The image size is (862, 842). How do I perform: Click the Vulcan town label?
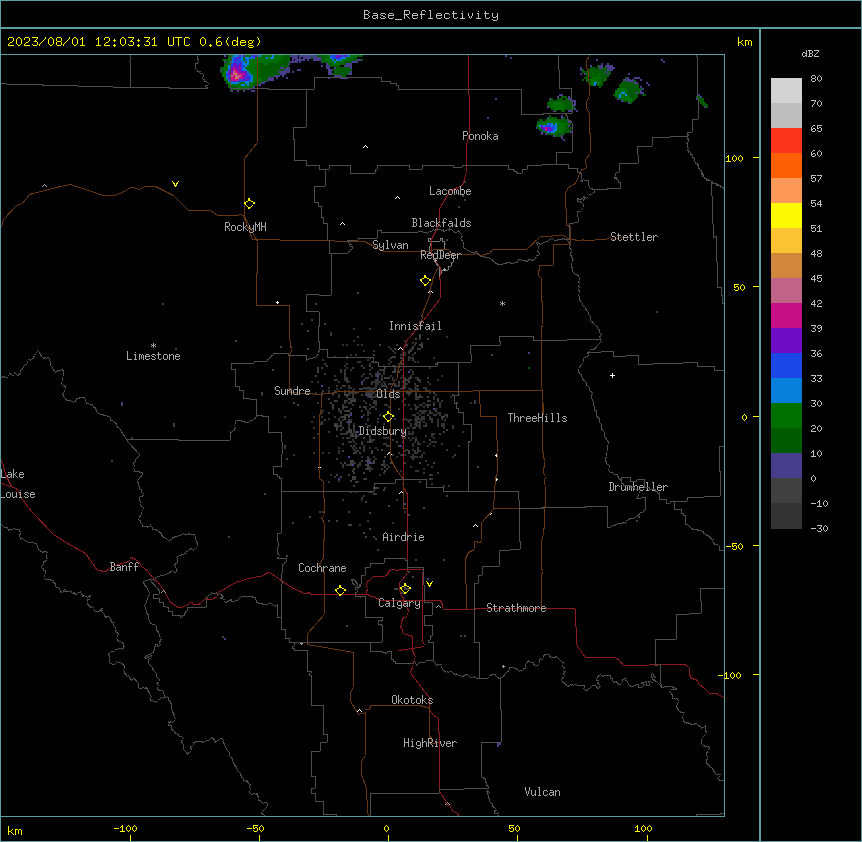coord(543,792)
